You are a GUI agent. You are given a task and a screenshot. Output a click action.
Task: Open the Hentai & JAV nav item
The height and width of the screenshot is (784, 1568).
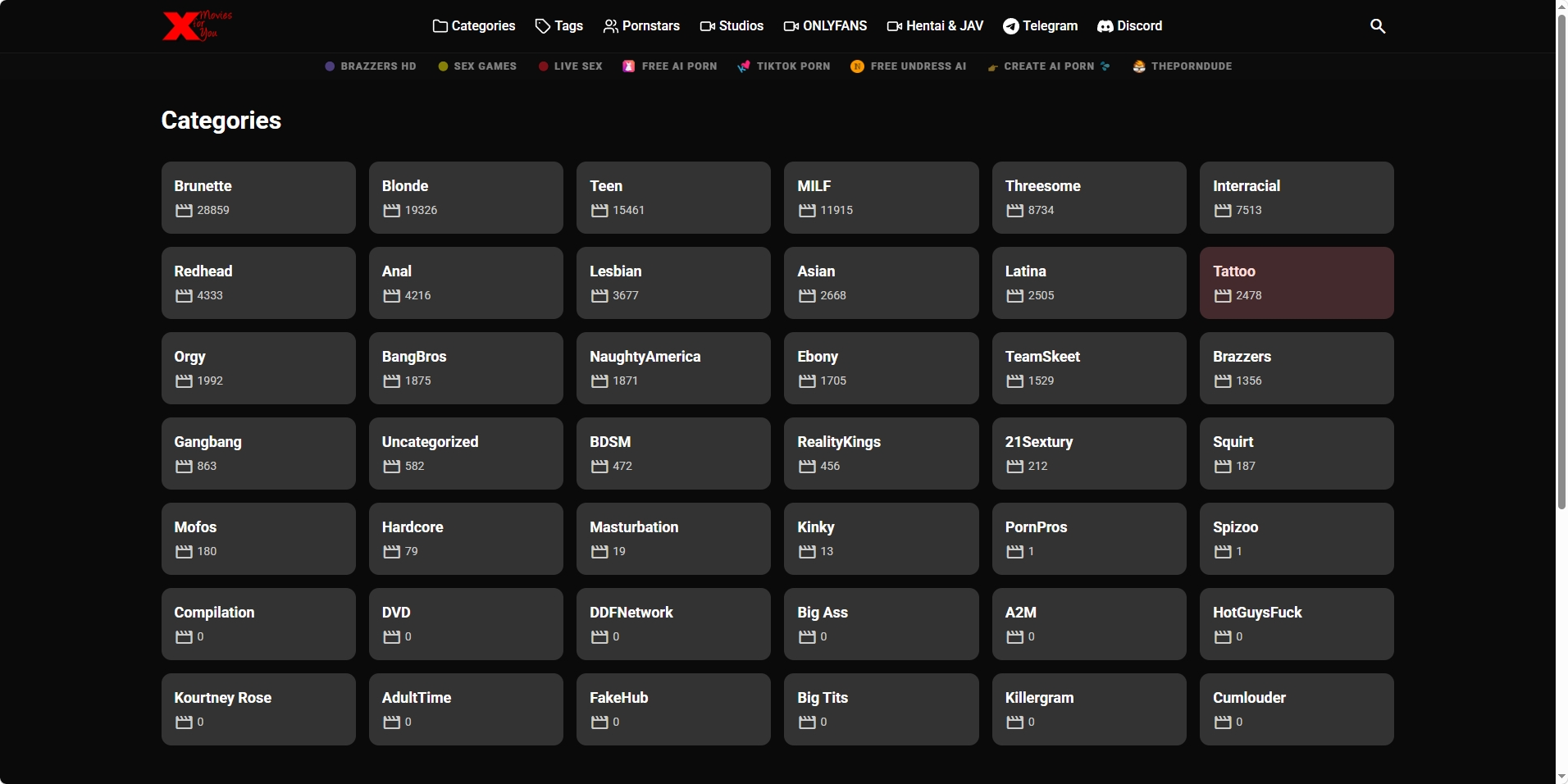pos(935,26)
